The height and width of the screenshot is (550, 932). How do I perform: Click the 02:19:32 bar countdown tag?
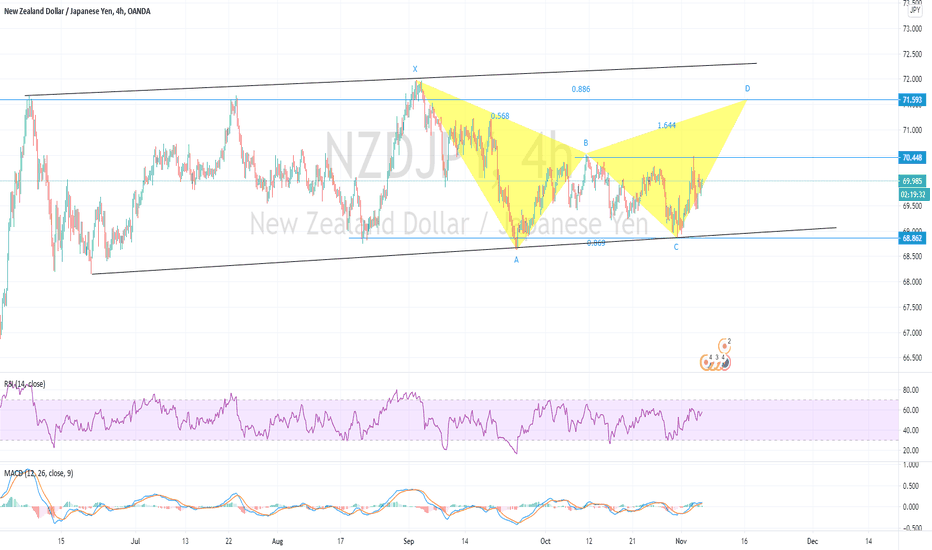coord(912,194)
